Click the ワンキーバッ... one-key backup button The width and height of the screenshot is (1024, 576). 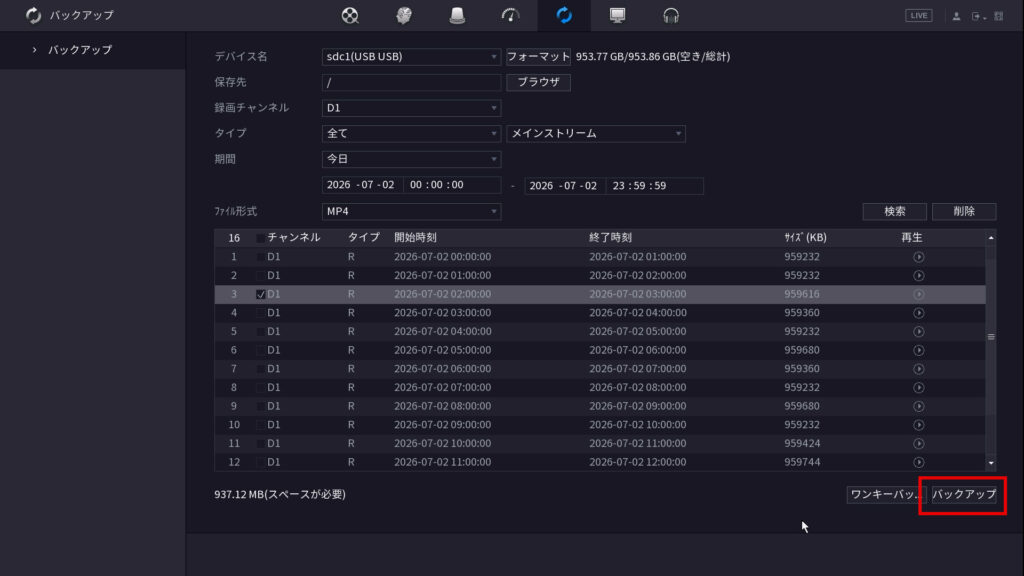point(887,494)
